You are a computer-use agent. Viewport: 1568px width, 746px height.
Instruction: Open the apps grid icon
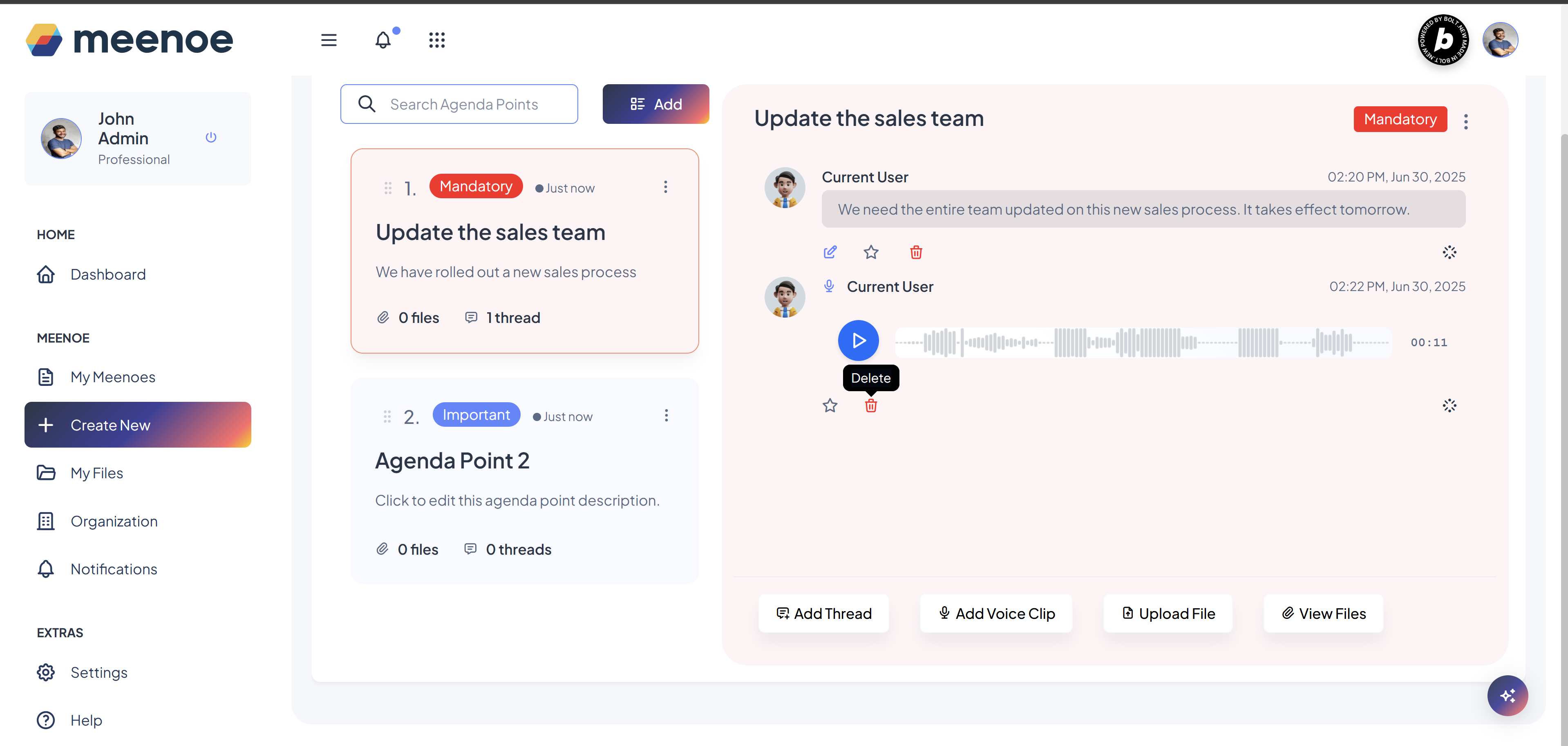coord(436,40)
